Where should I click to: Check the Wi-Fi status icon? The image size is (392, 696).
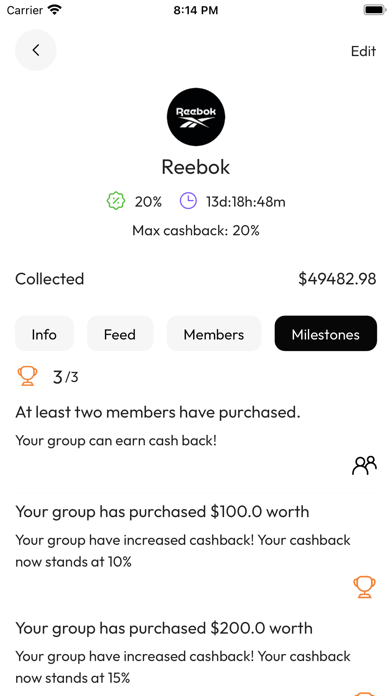coord(55,10)
